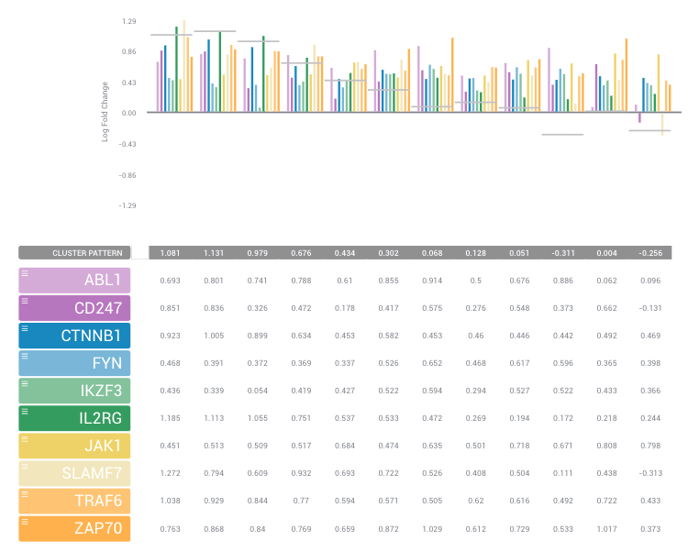Select the SLAMF7 gene label

[74, 473]
